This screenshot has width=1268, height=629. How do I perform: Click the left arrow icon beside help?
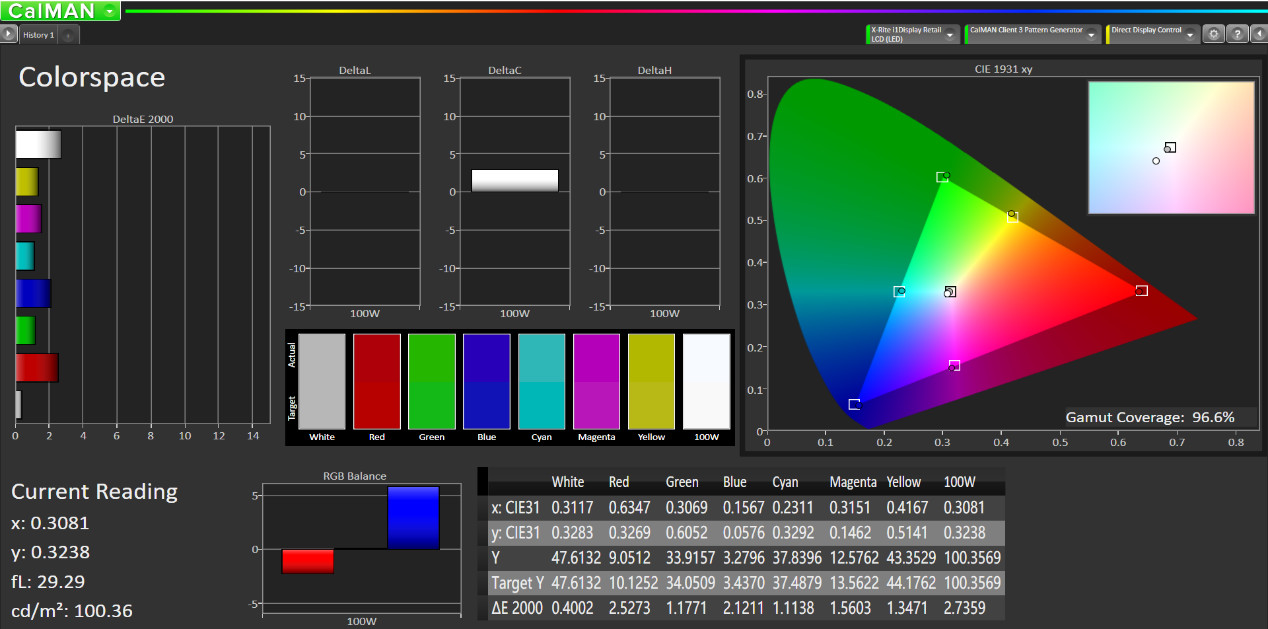1260,33
